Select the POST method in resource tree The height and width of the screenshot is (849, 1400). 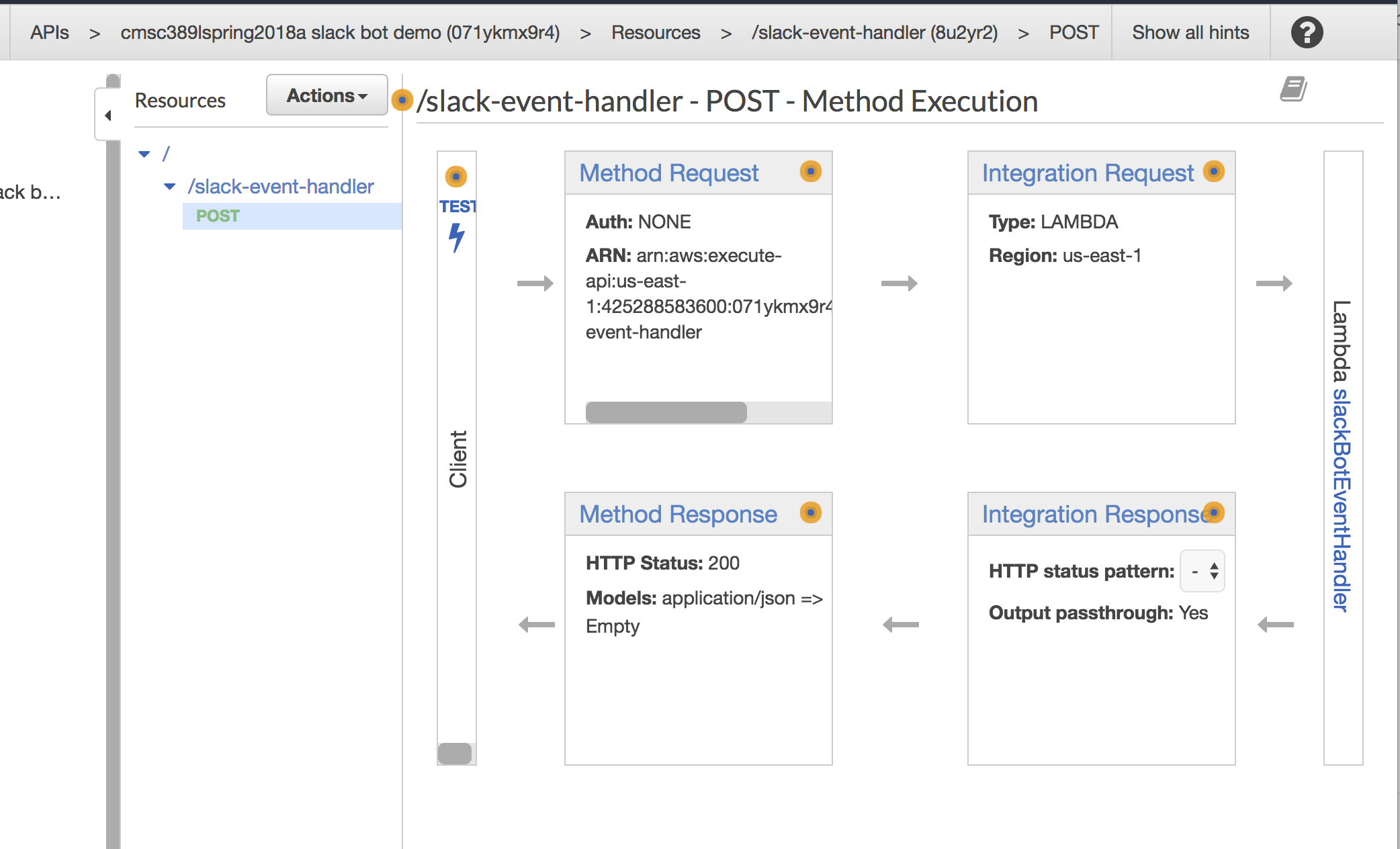click(218, 216)
